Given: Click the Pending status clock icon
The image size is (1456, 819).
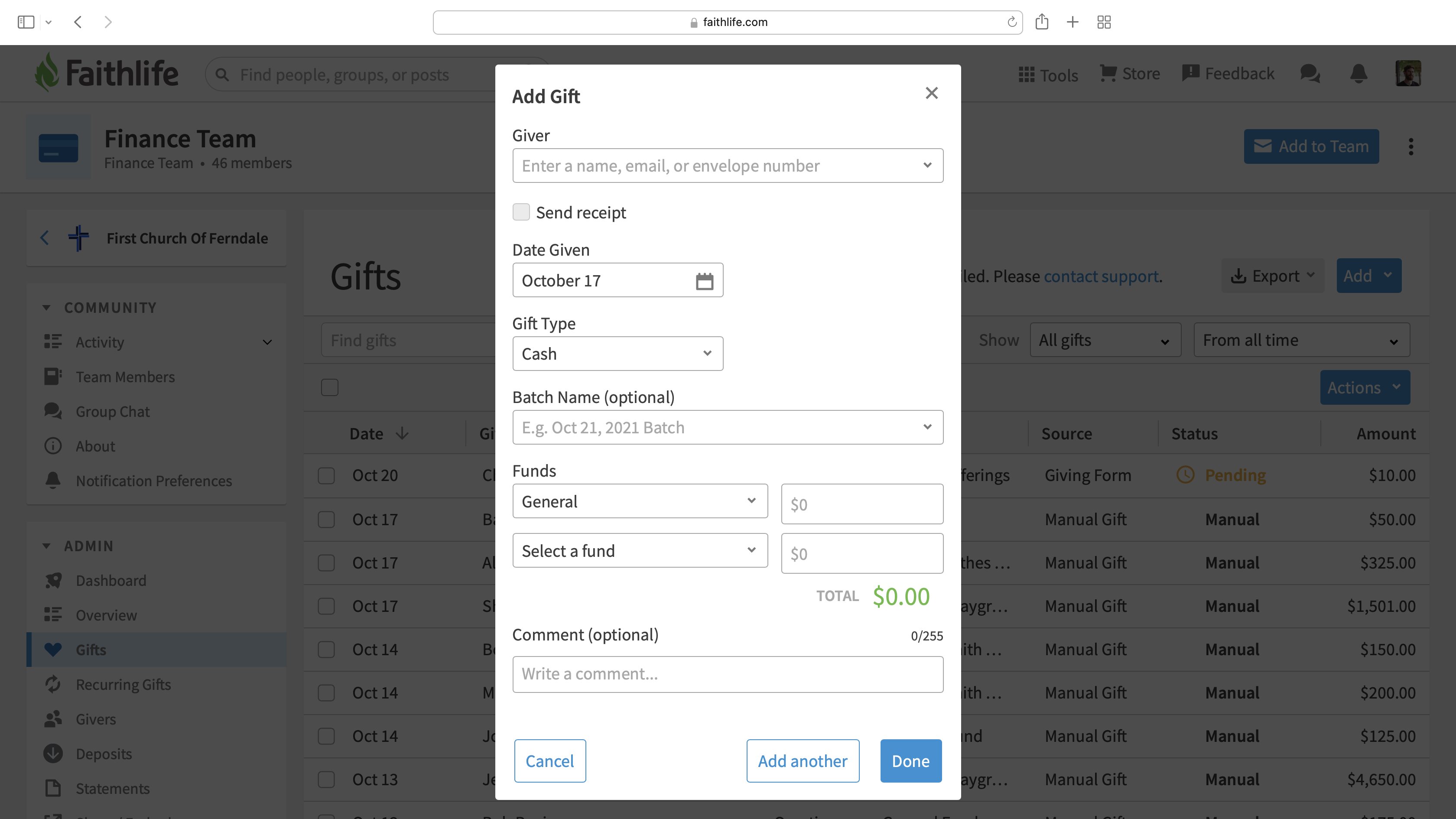Looking at the screenshot, I should point(1185,475).
